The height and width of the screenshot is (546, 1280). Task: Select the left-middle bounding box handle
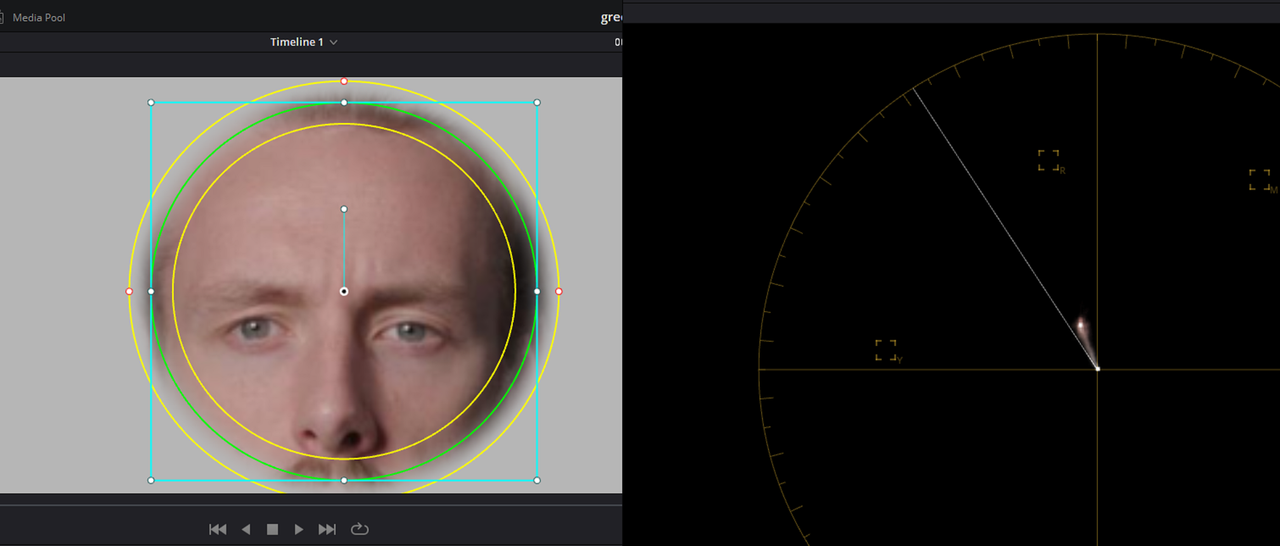point(151,291)
